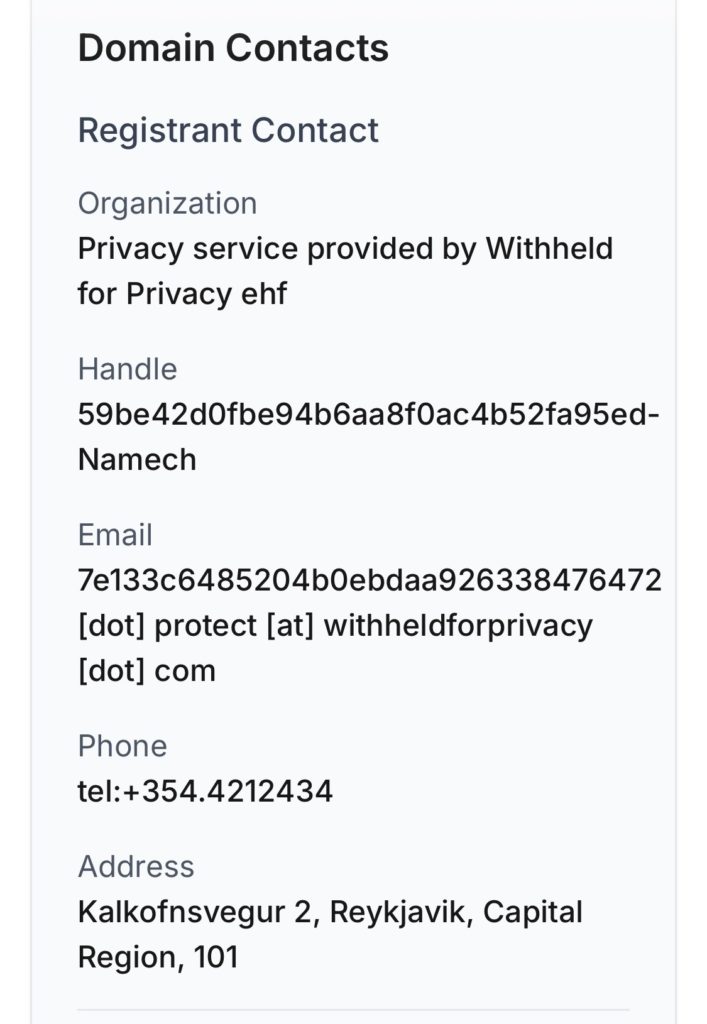This screenshot has width=707, height=1024.
Task: Click the 'for Privacy ehf' text line
Action: [x=182, y=294]
